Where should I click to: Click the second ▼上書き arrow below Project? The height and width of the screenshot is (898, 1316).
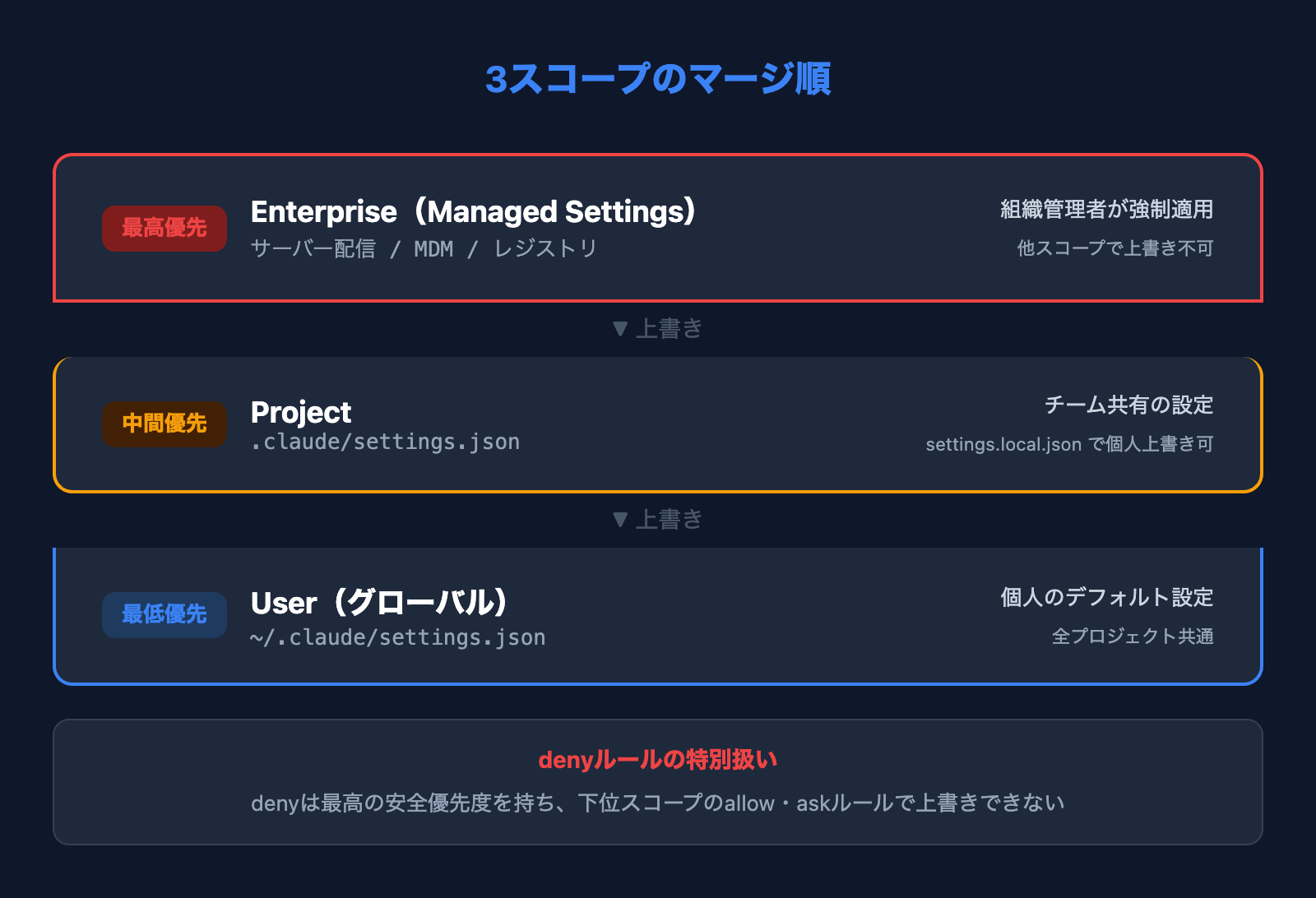coord(658,520)
